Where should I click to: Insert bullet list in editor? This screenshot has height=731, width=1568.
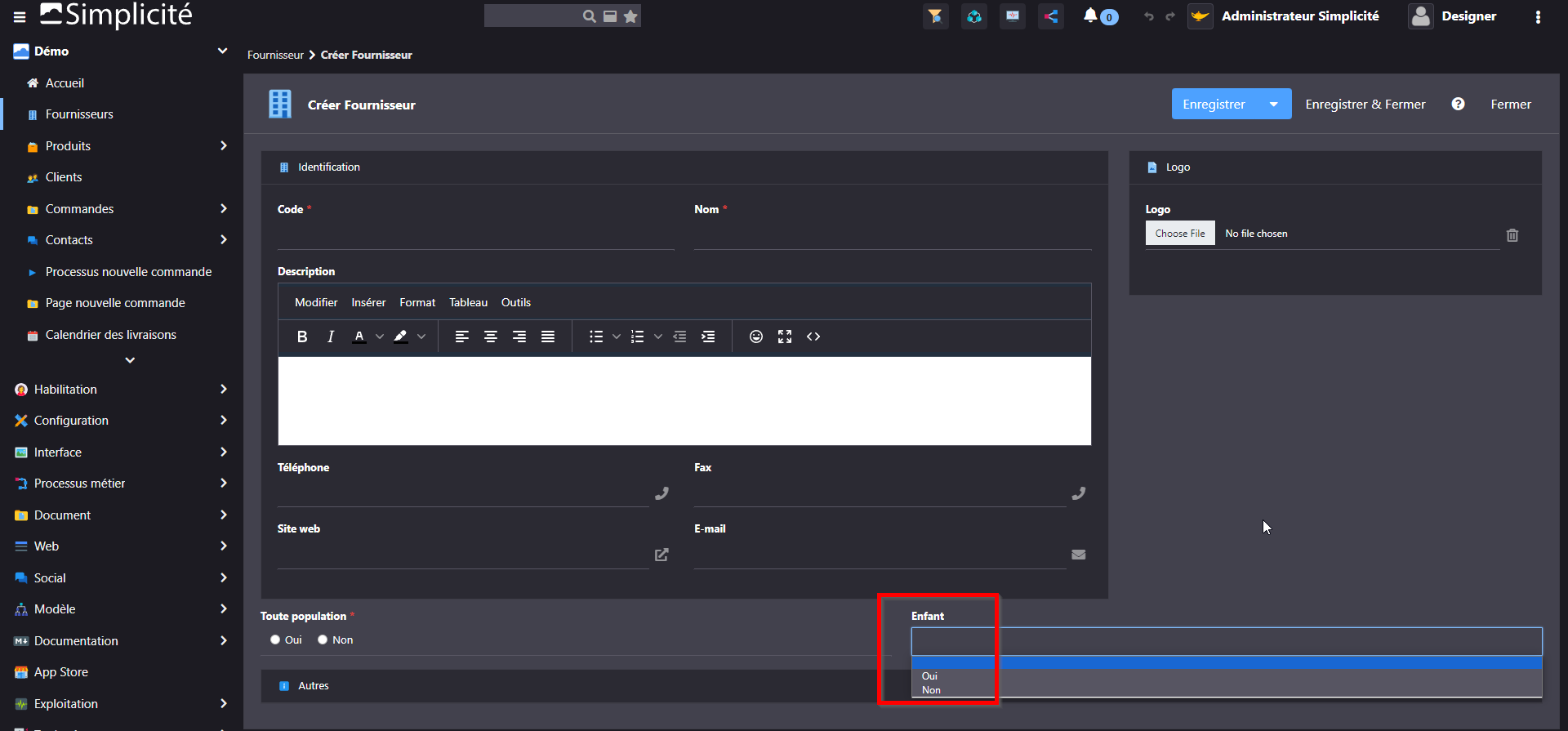pos(596,337)
